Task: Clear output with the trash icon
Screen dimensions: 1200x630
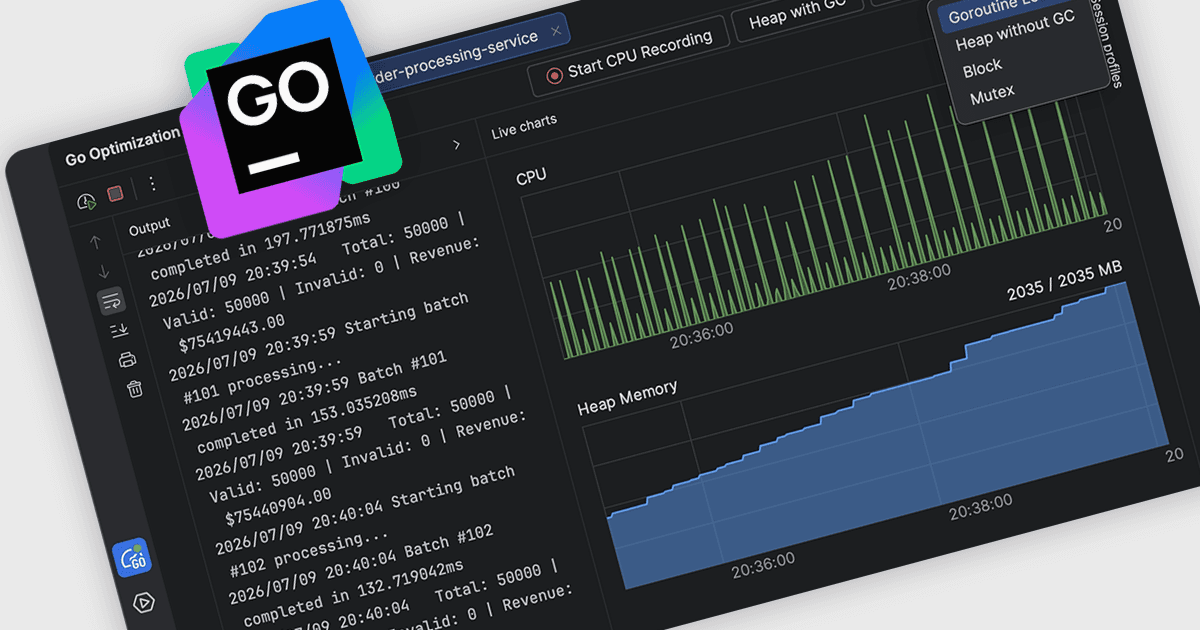Action: point(135,388)
